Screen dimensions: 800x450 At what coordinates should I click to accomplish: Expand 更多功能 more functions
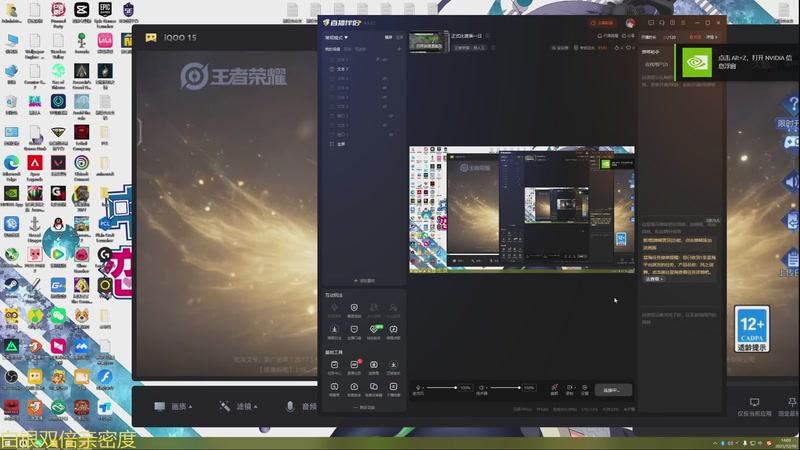364,408
